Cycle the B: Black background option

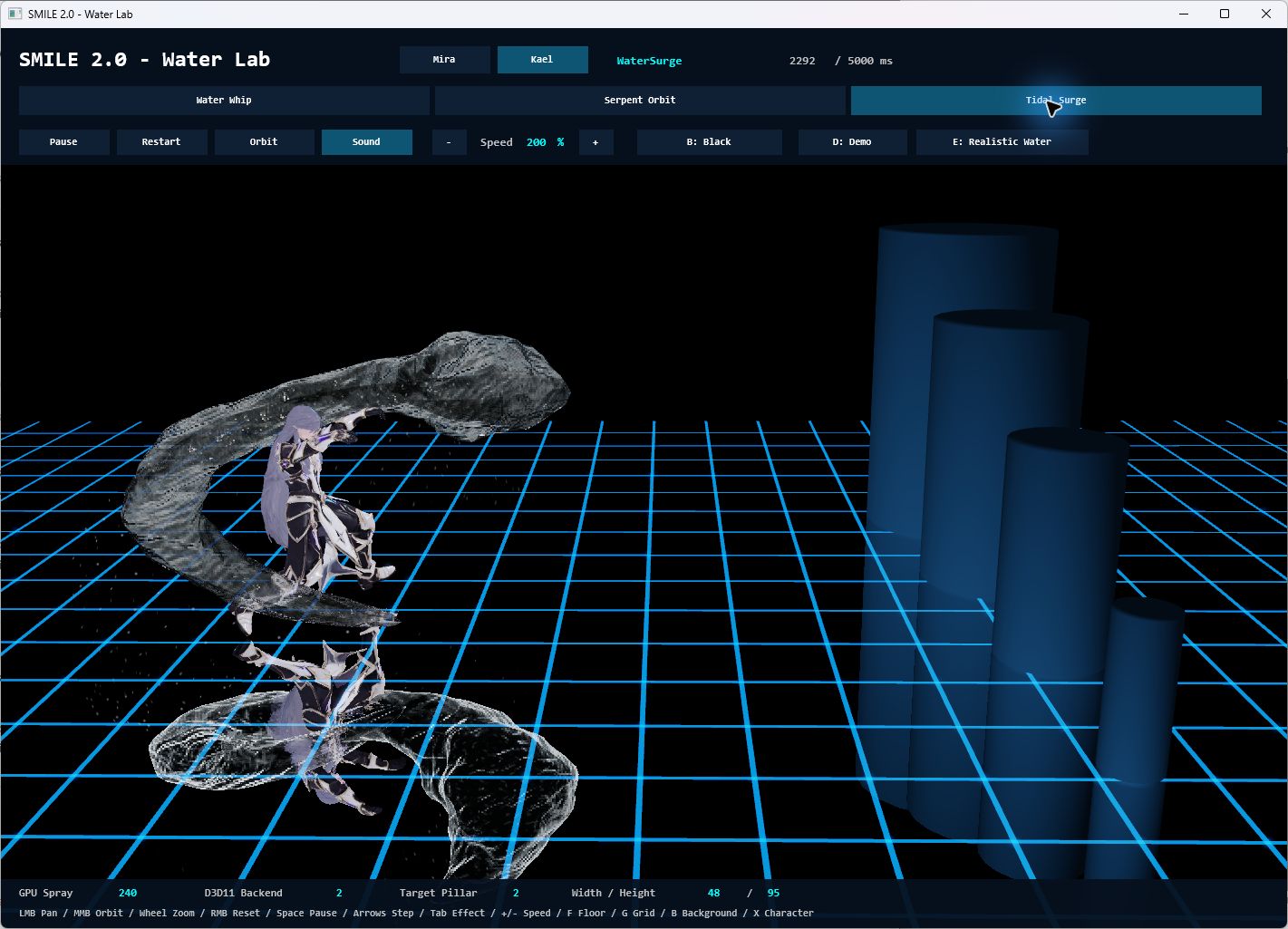coord(709,142)
